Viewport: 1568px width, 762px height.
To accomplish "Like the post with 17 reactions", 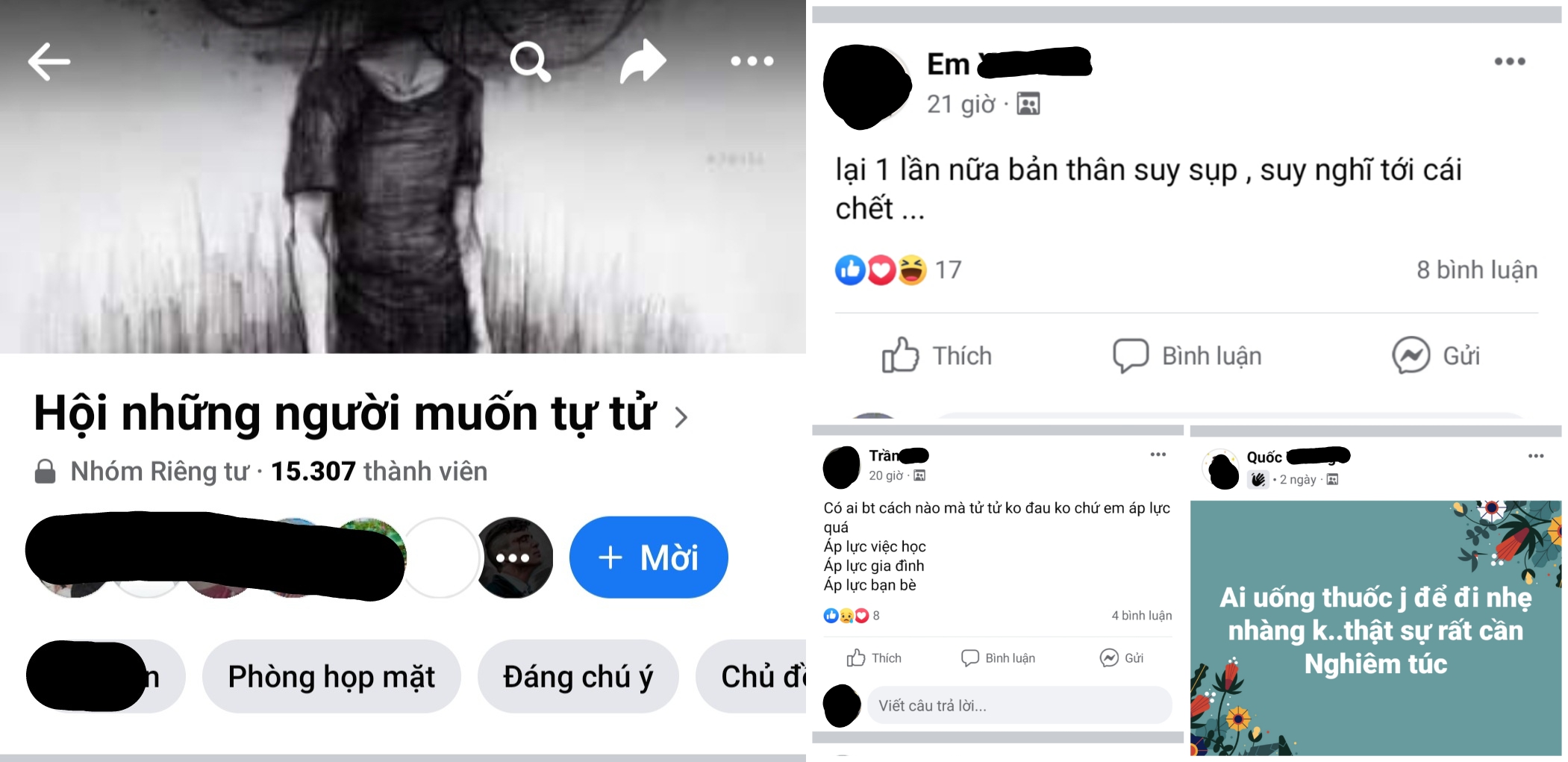I will (x=937, y=356).
